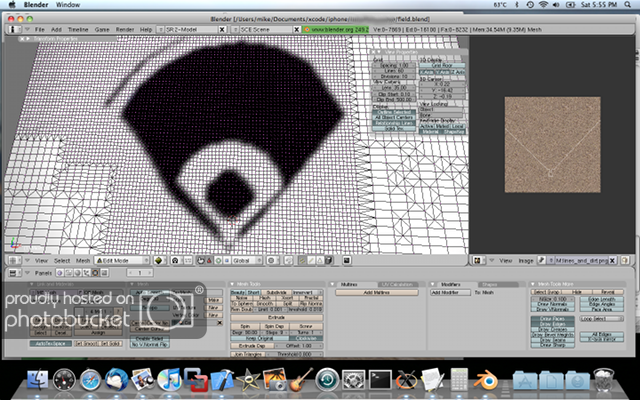Collapse the Mesh Tools More panel triangle
Viewport: 640px width, 400px height.
[x=533, y=284]
